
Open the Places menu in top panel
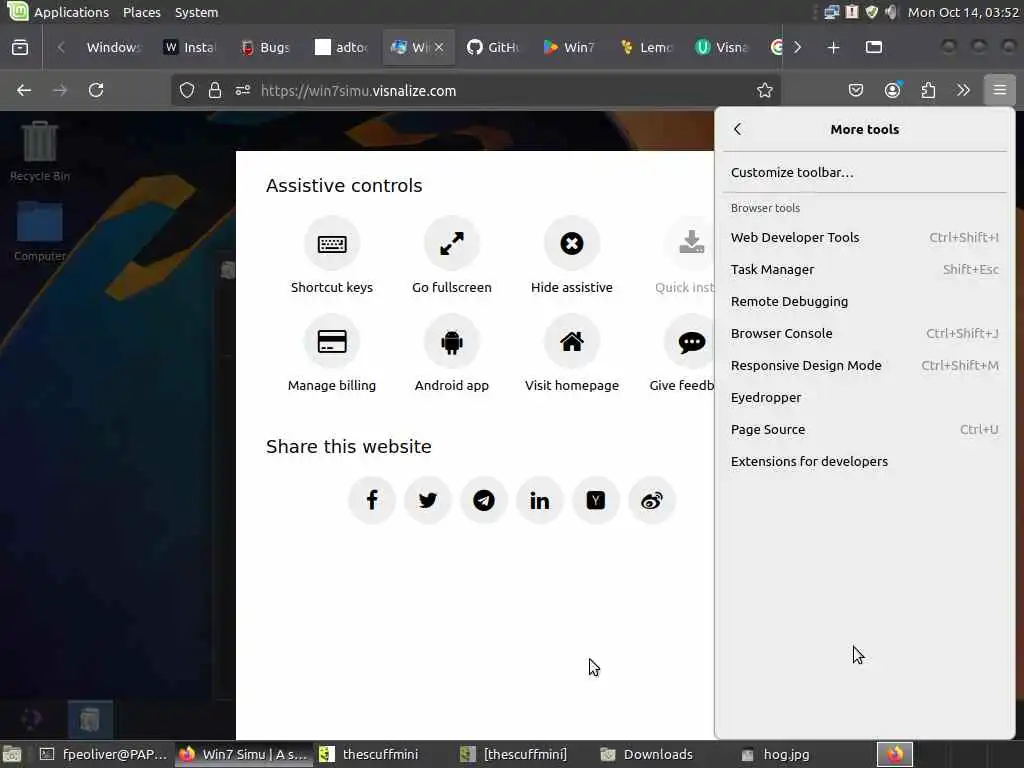(x=142, y=12)
